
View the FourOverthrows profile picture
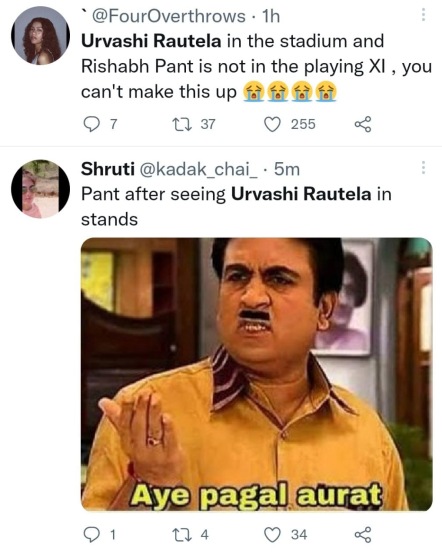[x=41, y=36]
